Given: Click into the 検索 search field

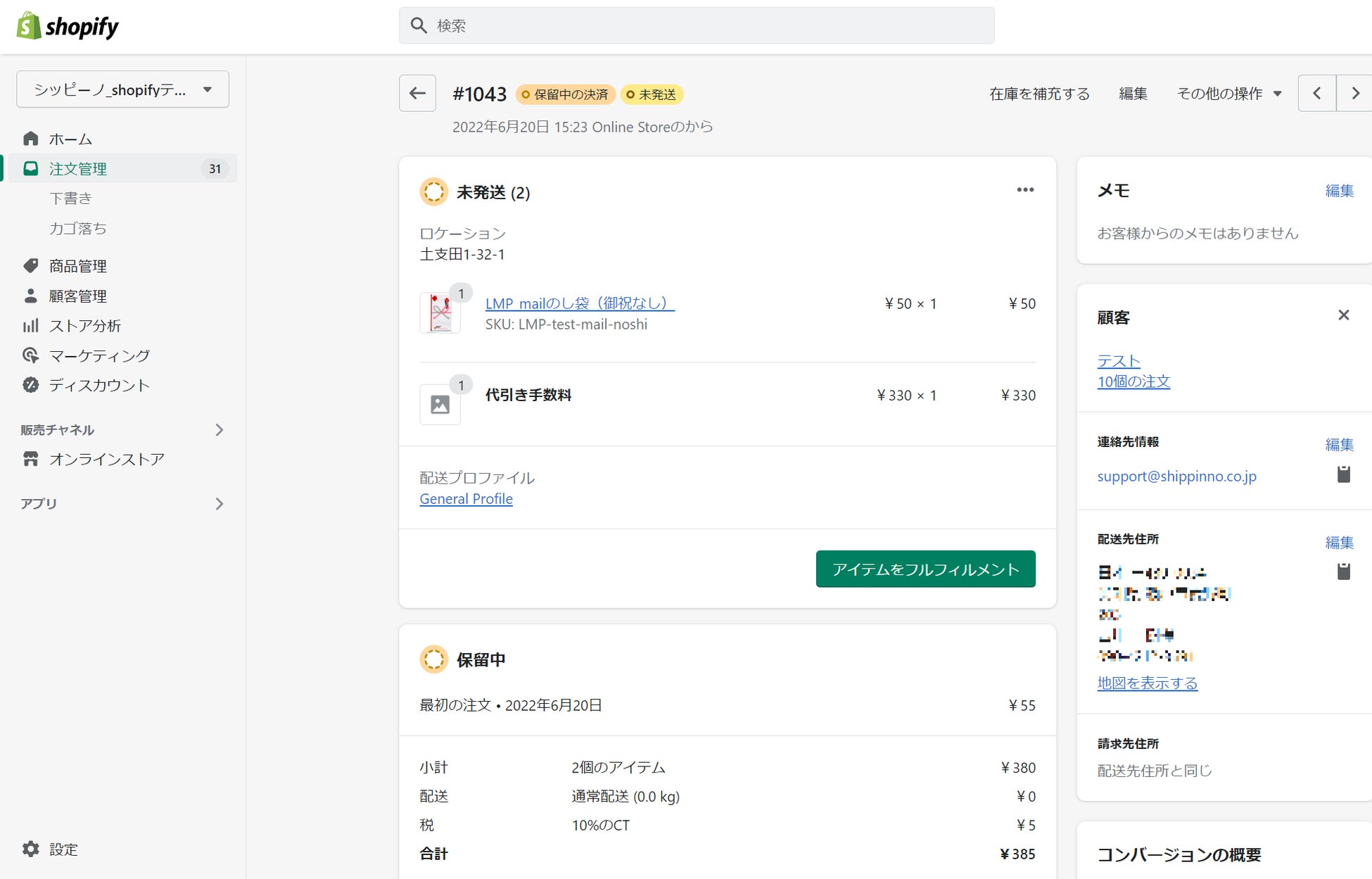Looking at the screenshot, I should [697, 26].
